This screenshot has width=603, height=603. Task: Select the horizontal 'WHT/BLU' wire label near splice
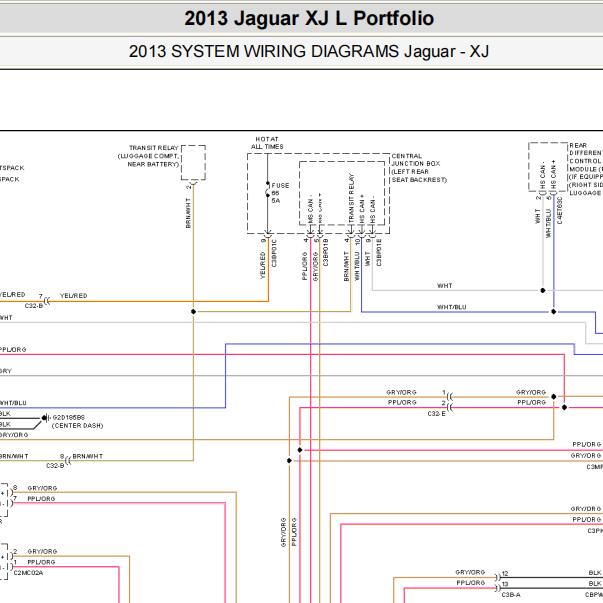point(451,307)
